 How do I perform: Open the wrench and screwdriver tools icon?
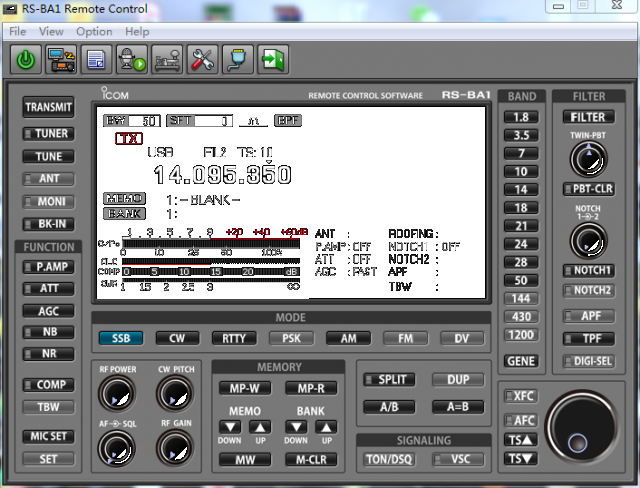(202, 60)
